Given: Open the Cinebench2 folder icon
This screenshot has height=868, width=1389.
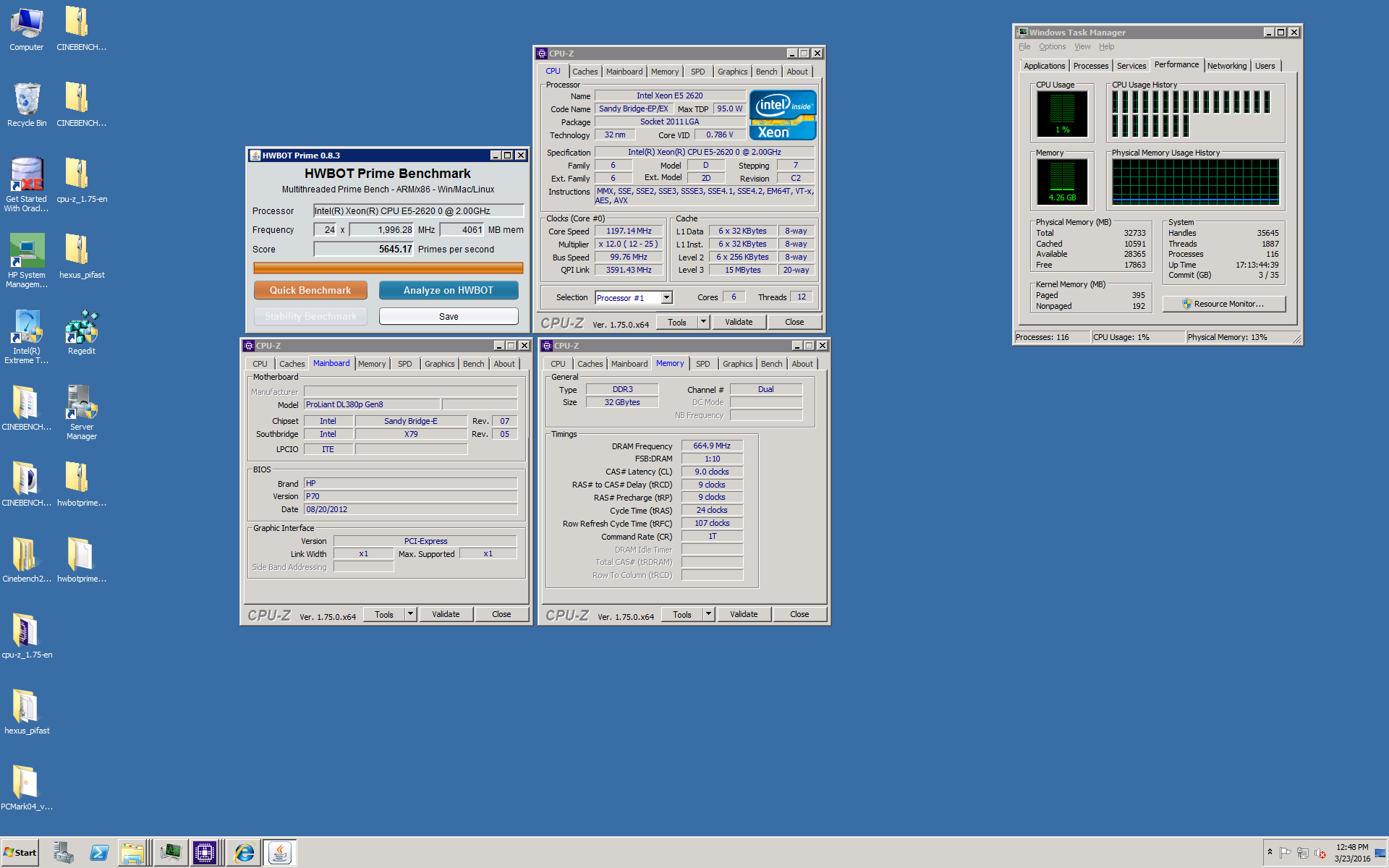Looking at the screenshot, I should (27, 559).
